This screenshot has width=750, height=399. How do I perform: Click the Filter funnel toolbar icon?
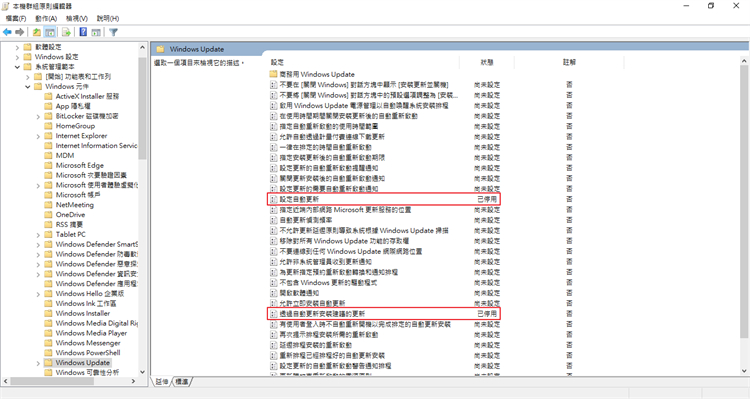113,32
